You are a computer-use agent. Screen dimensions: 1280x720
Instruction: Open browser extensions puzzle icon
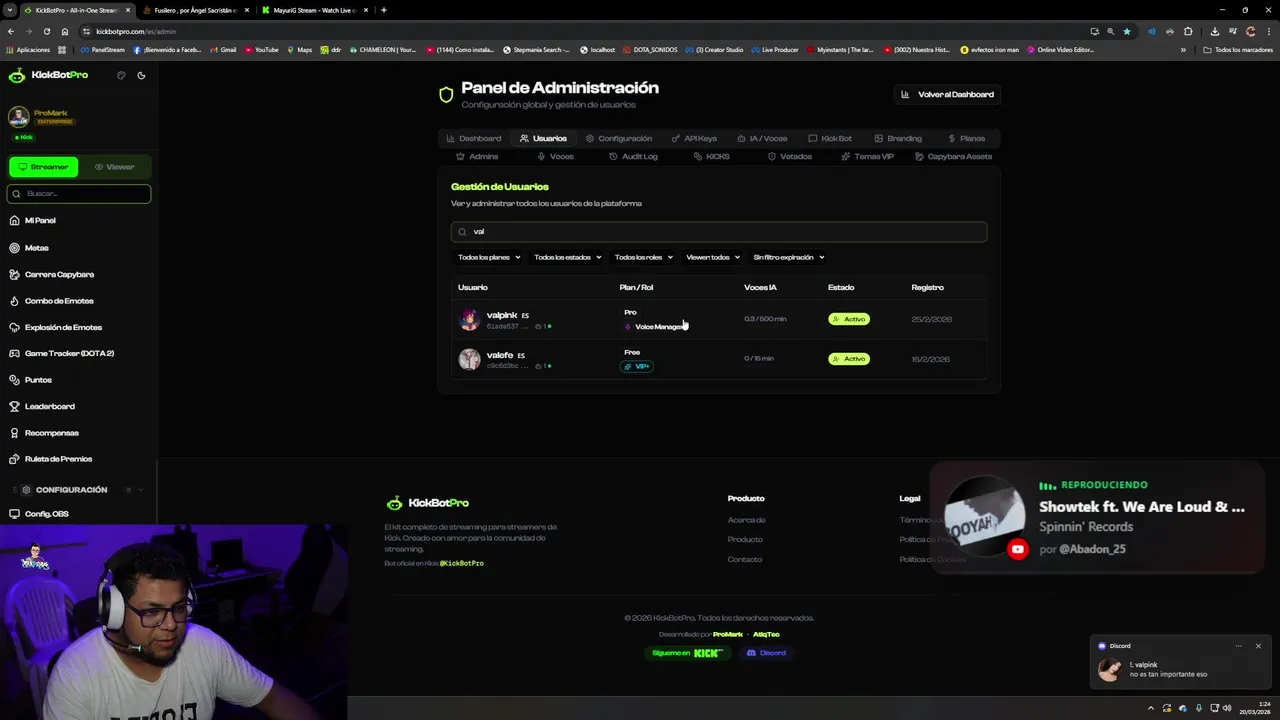[x=1188, y=31]
